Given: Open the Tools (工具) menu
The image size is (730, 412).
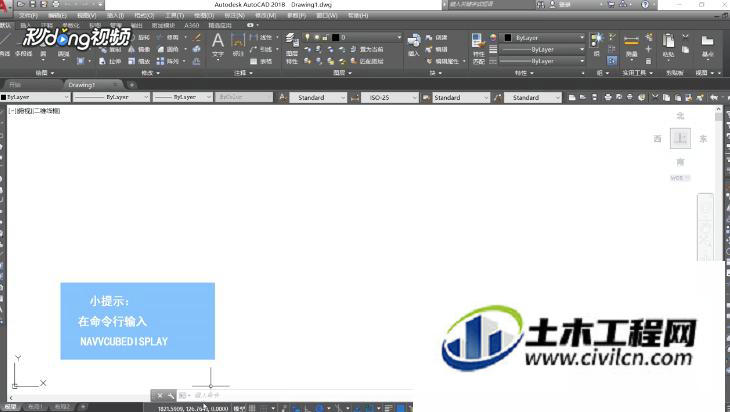Looking at the screenshot, I should pos(174,15).
